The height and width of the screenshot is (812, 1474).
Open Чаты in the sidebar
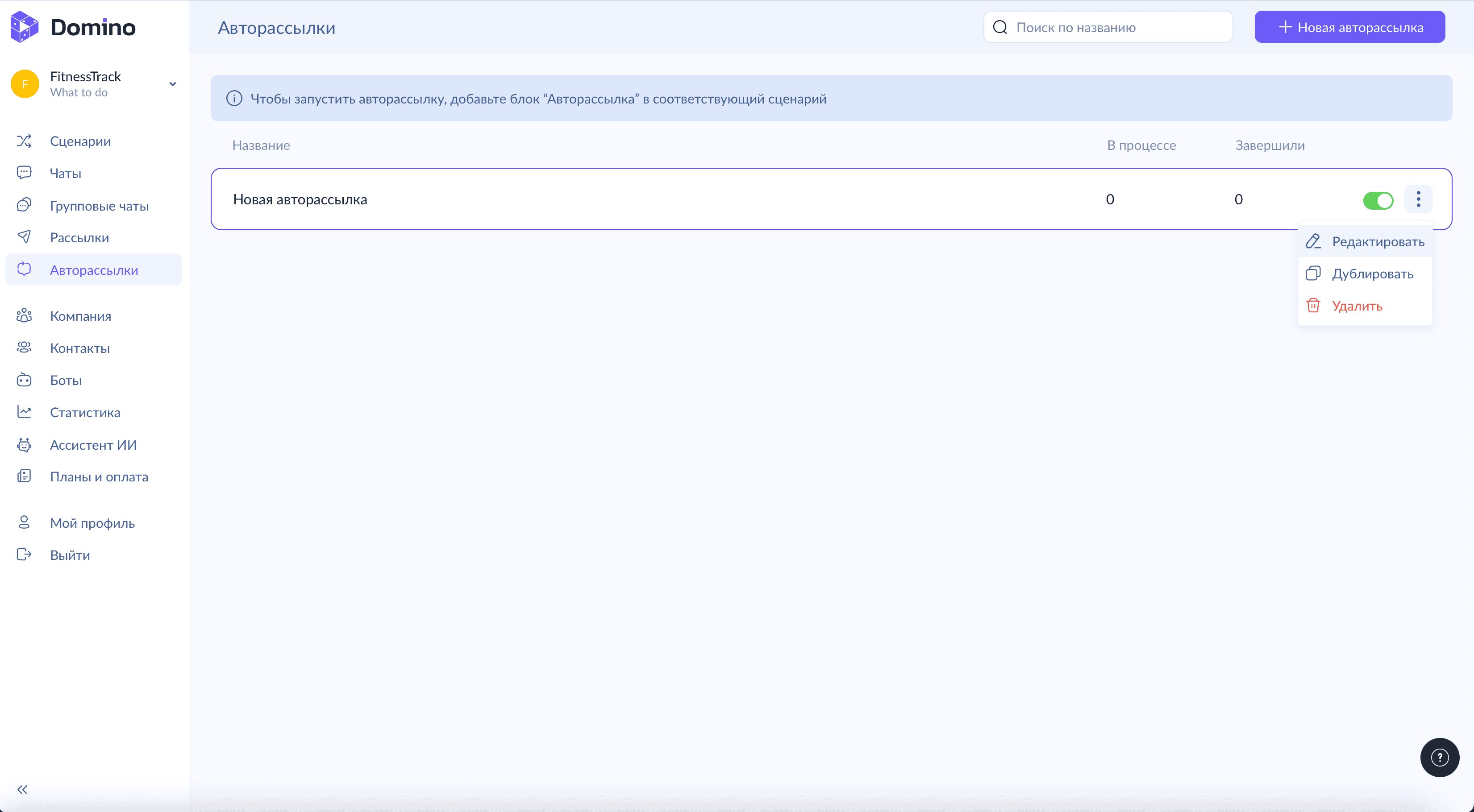[94, 173]
